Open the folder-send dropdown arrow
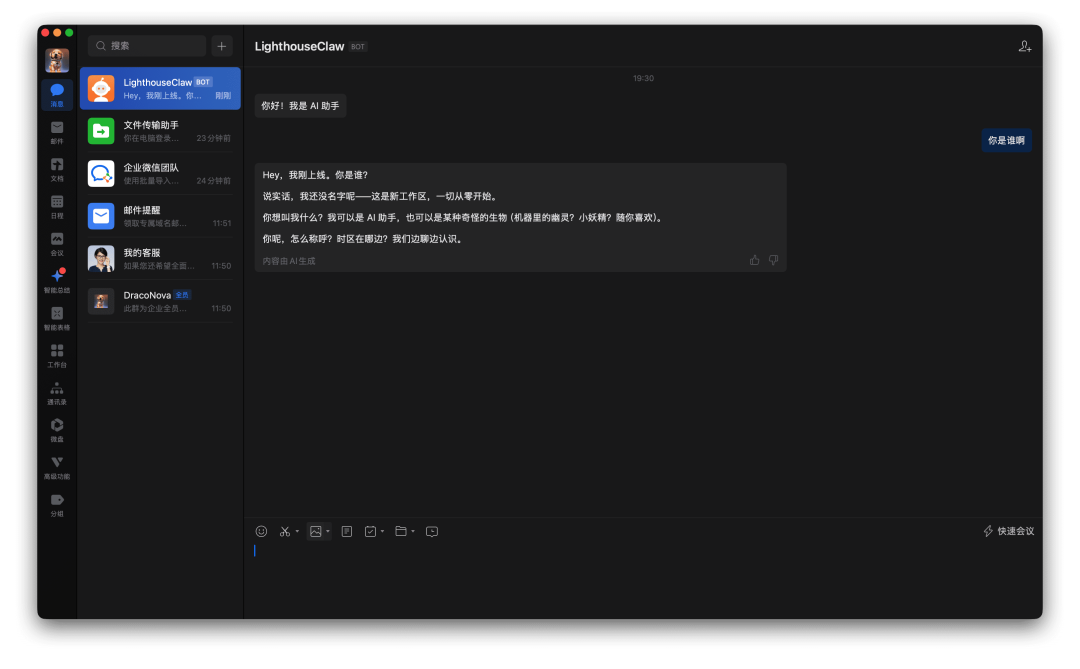Screen dimensions: 1080x669 [413, 531]
